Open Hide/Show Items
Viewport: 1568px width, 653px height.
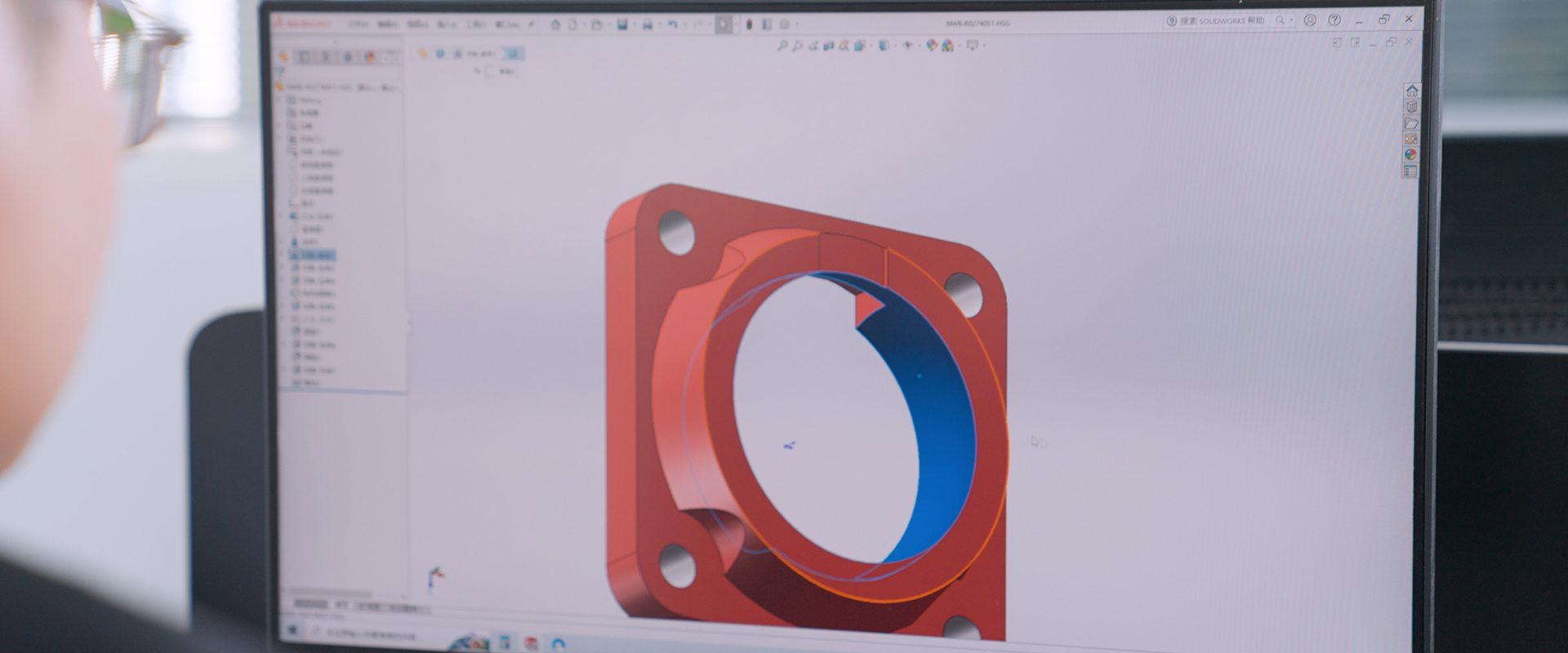point(907,46)
